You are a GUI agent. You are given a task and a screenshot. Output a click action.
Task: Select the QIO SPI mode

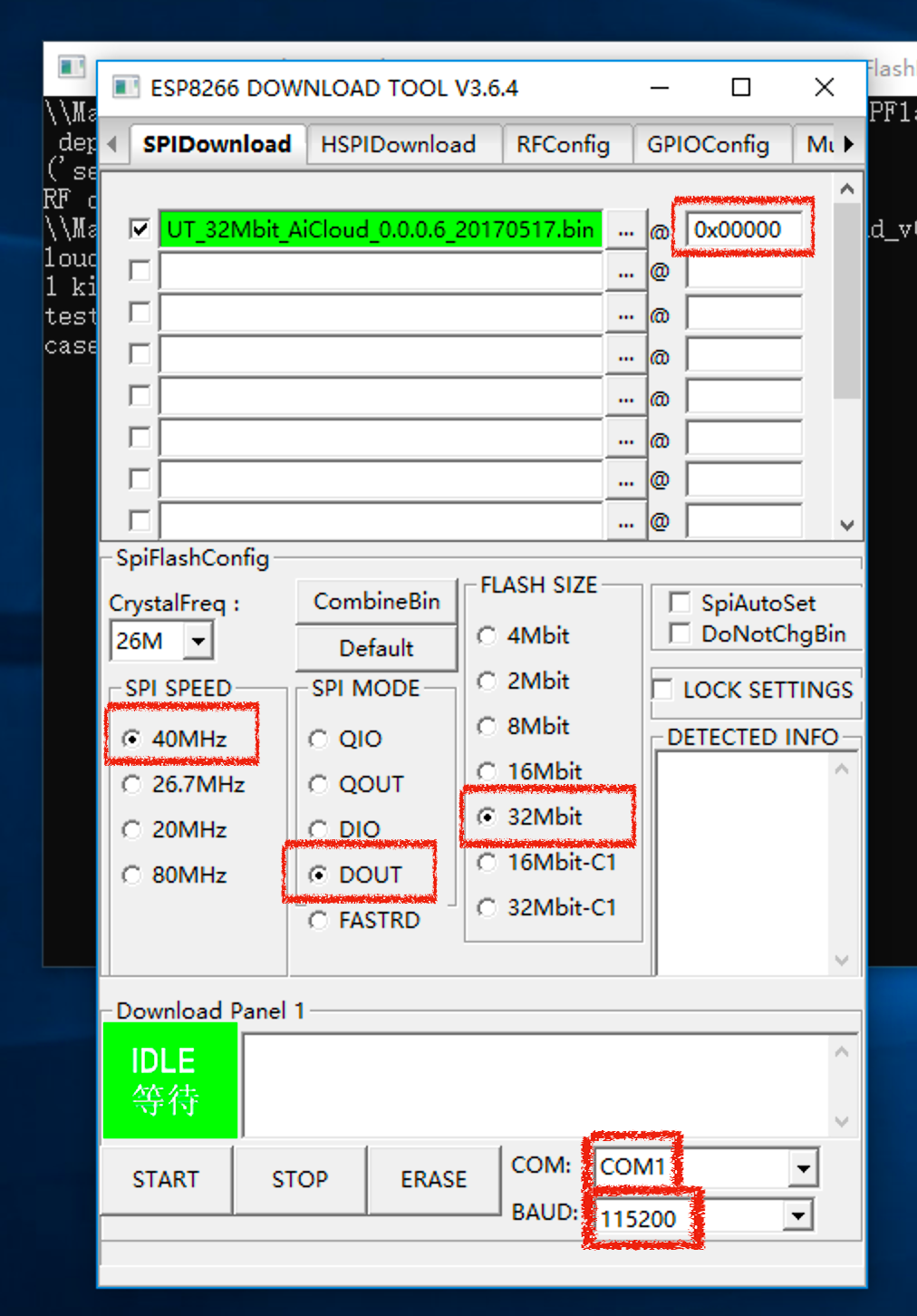319,740
